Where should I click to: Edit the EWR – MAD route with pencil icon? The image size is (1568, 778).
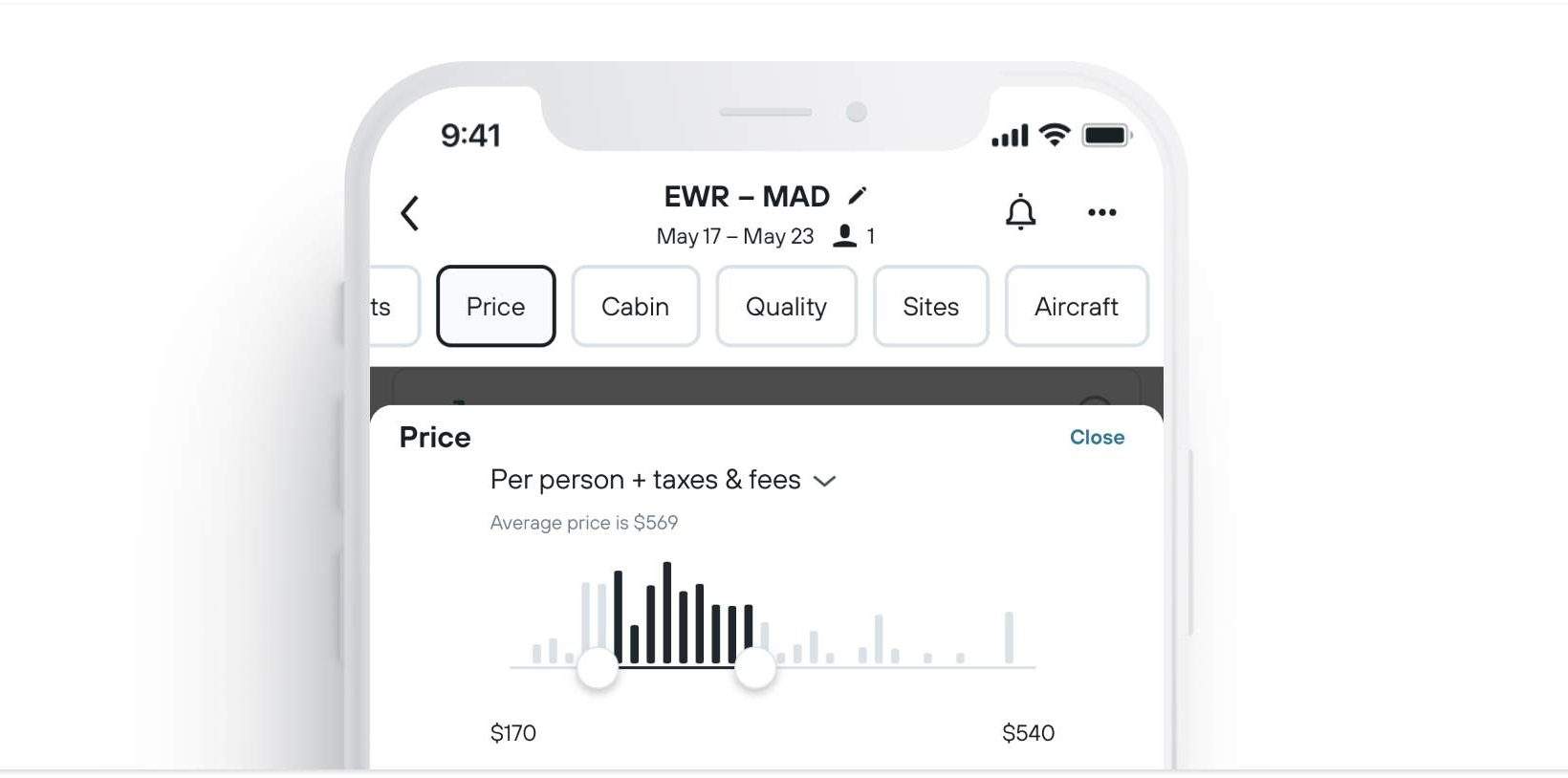pyautogui.click(x=858, y=195)
